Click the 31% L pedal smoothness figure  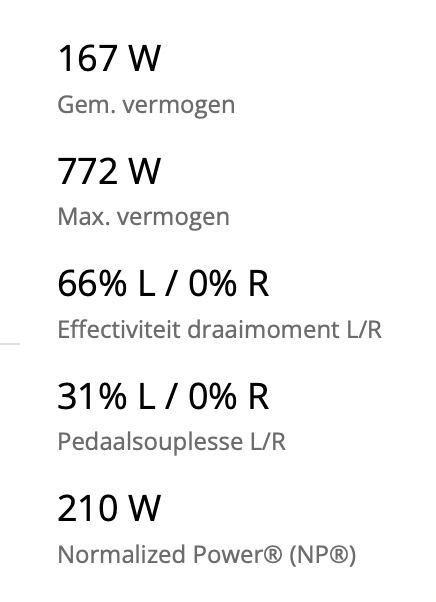pos(106,396)
